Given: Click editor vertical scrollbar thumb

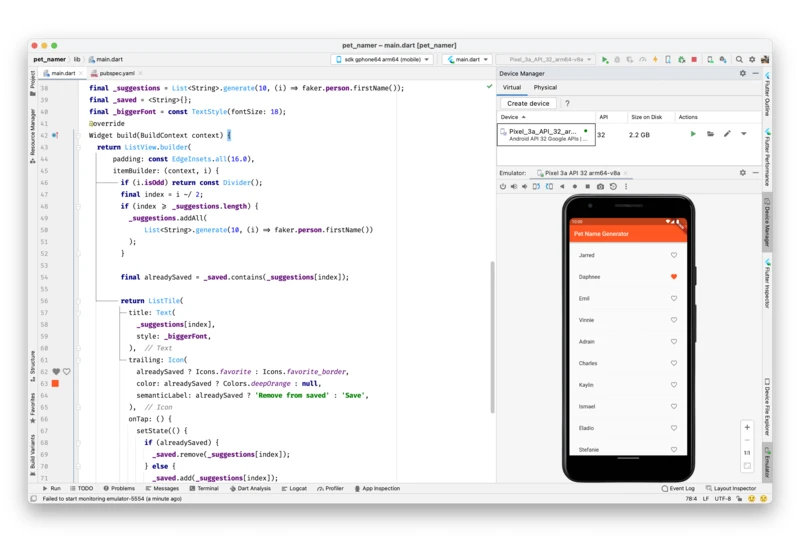Looking at the screenshot, I should coord(492,337).
